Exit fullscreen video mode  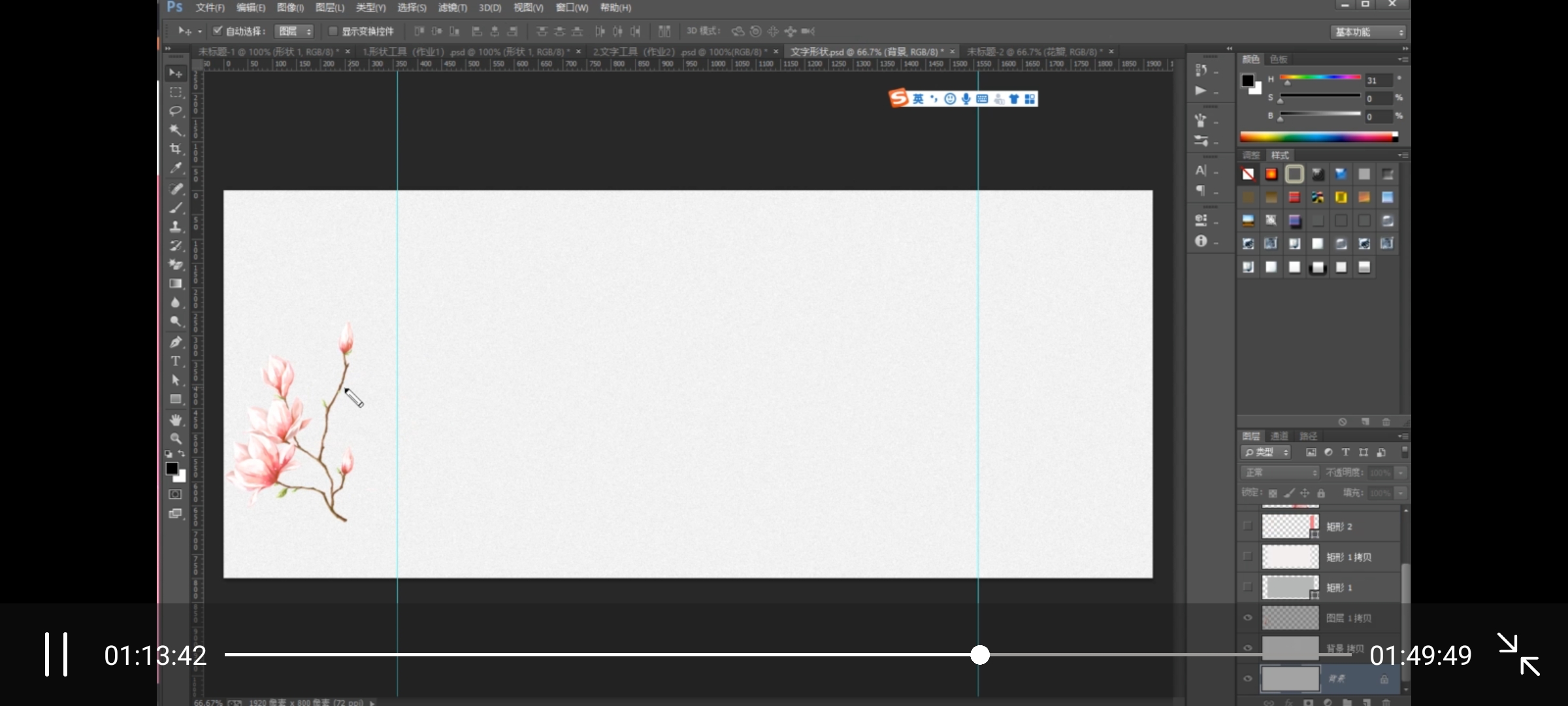click(1518, 654)
